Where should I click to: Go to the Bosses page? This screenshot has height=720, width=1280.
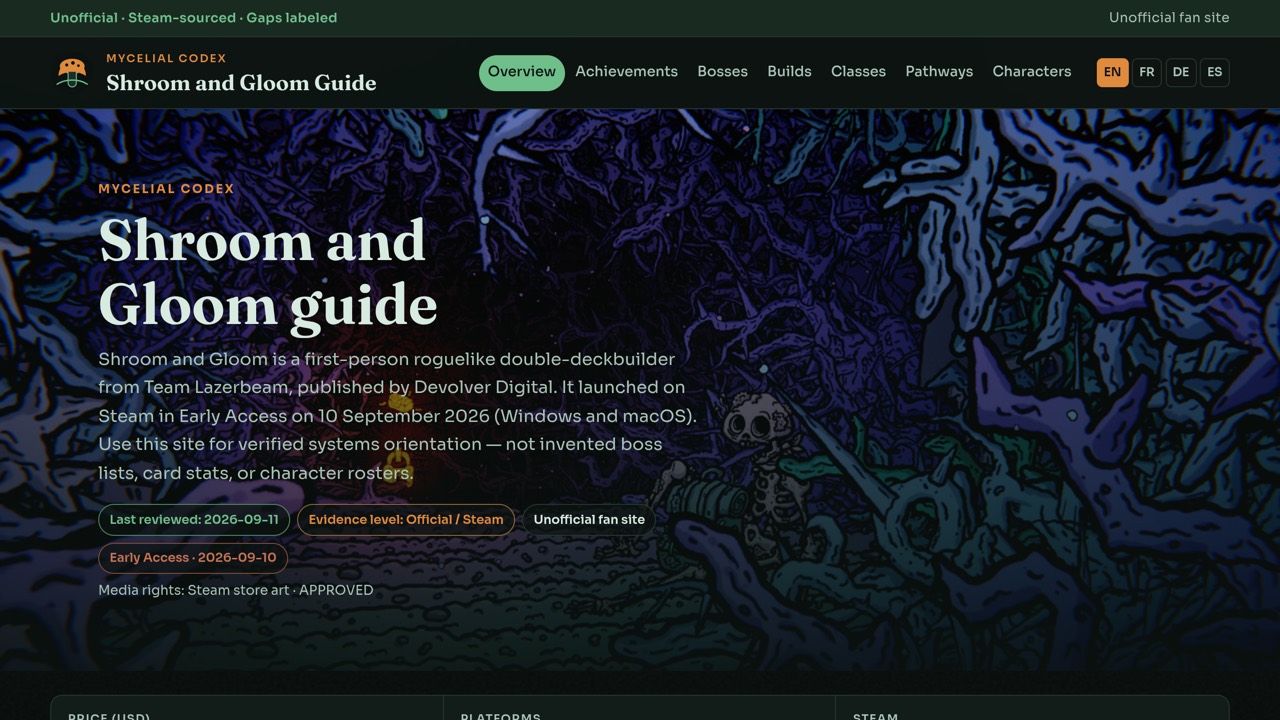click(722, 72)
